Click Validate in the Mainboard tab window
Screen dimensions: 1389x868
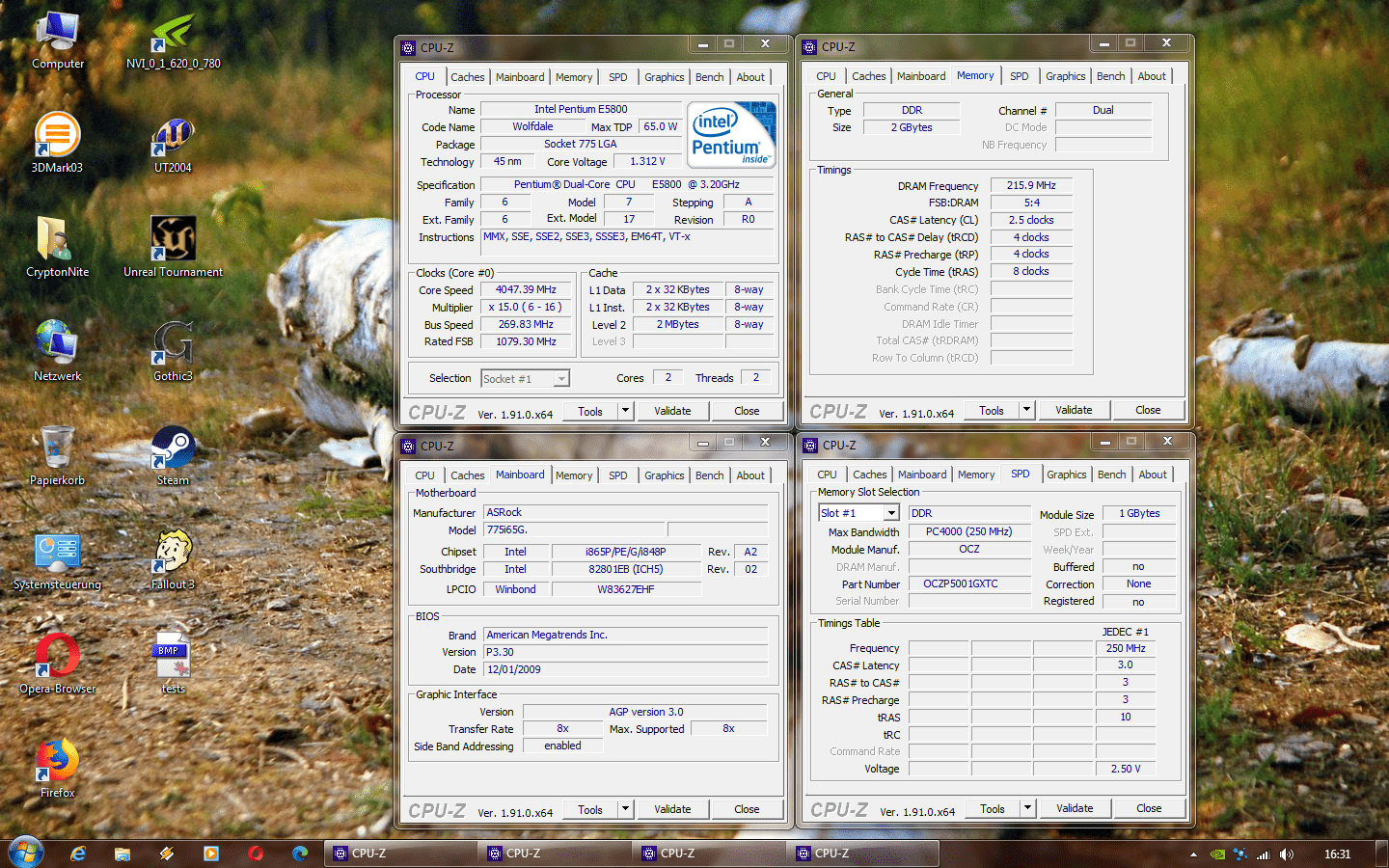pos(672,809)
